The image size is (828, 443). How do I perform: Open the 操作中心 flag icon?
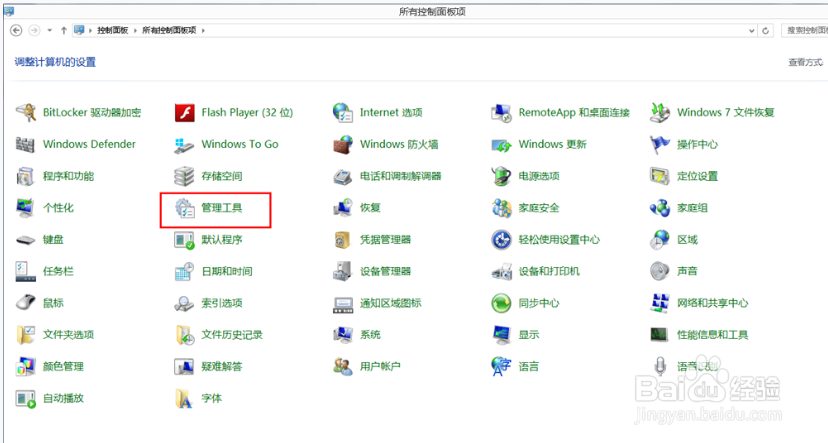pyautogui.click(x=660, y=144)
